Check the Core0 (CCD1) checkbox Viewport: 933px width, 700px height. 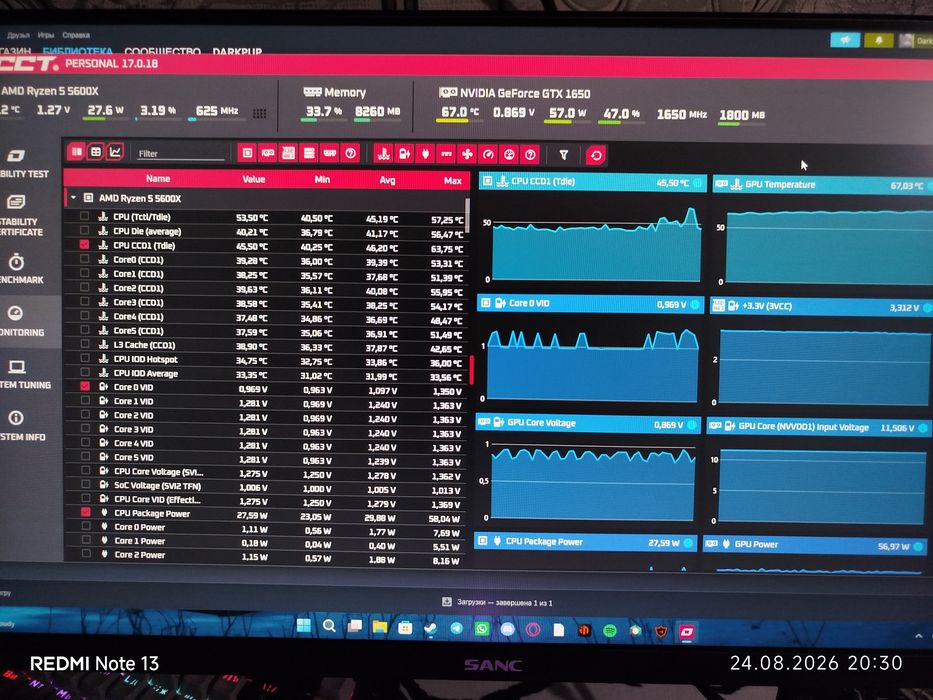(x=84, y=259)
